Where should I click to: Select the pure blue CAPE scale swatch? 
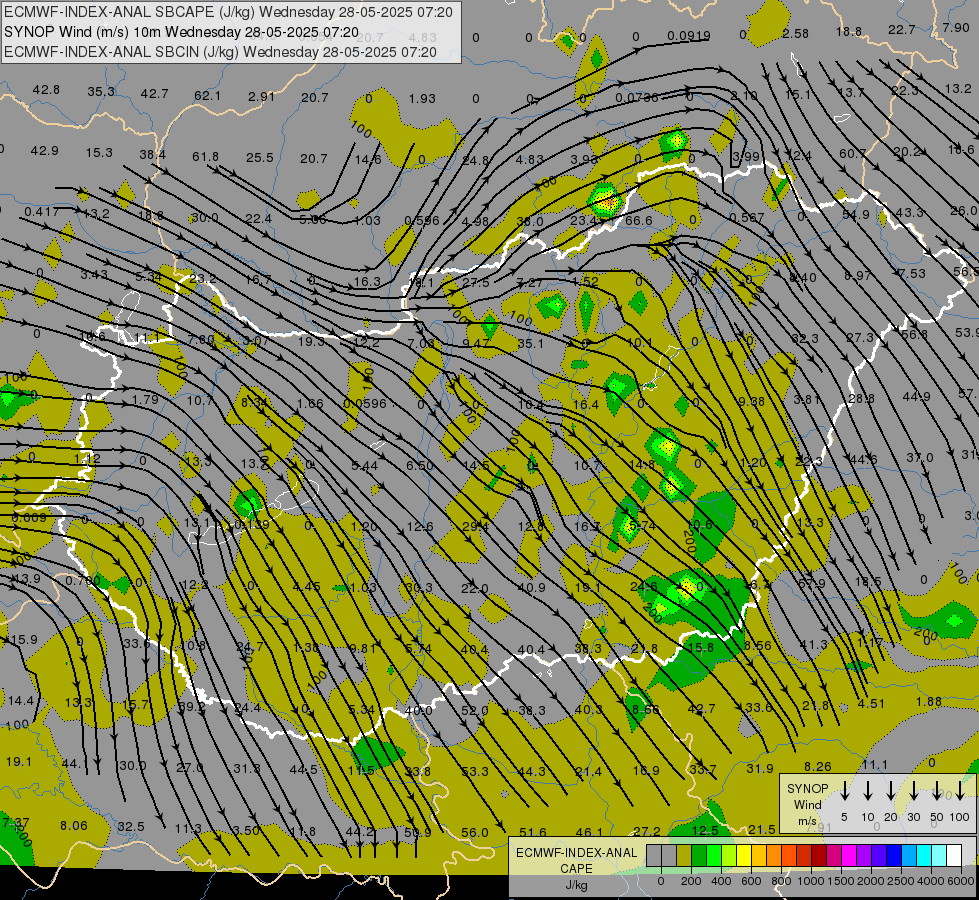[x=893, y=855]
